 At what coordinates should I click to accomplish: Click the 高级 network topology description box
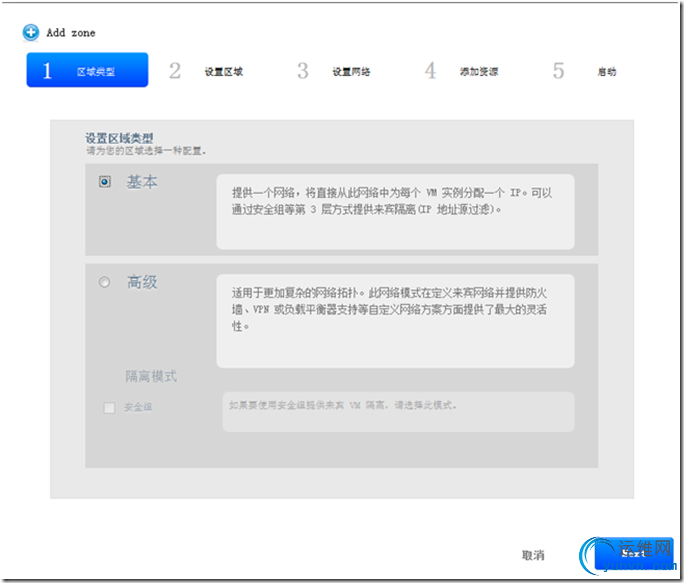(x=395, y=320)
